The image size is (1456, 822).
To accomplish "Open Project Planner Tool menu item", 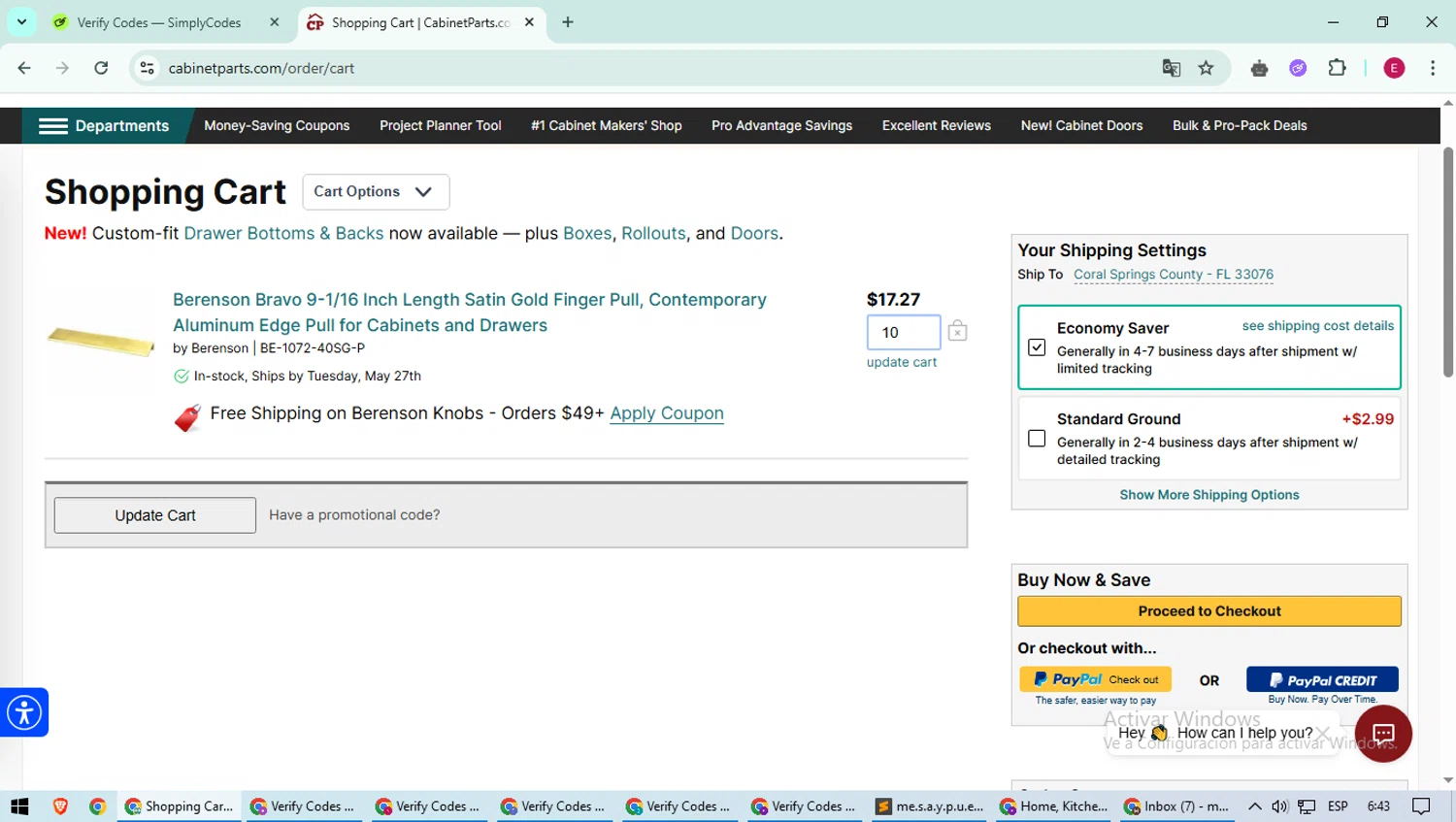I will 441,126.
